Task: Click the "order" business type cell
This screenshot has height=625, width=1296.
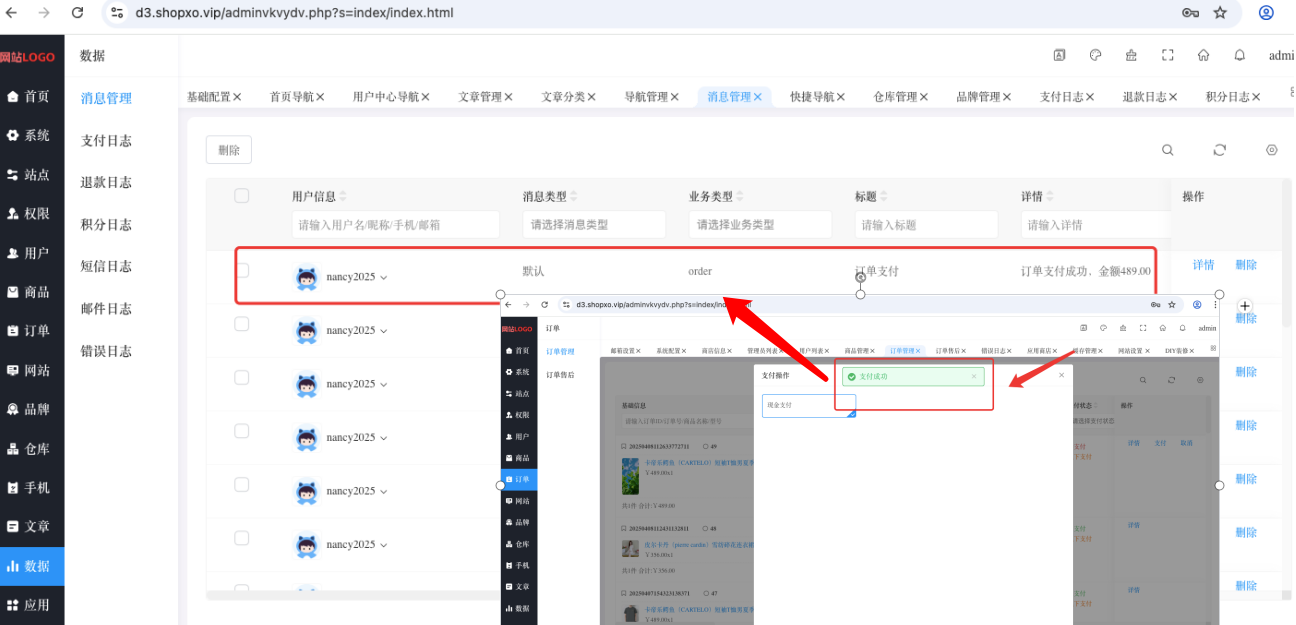Action: pyautogui.click(x=700, y=271)
